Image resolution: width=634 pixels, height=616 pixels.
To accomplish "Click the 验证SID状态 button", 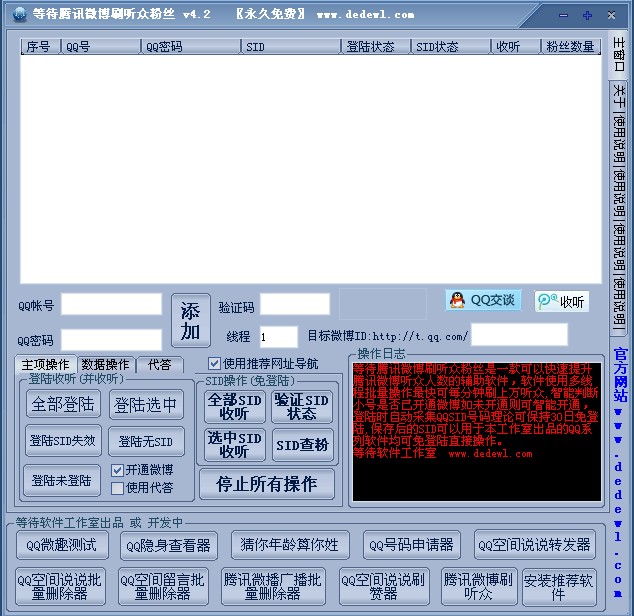I will click(x=302, y=407).
